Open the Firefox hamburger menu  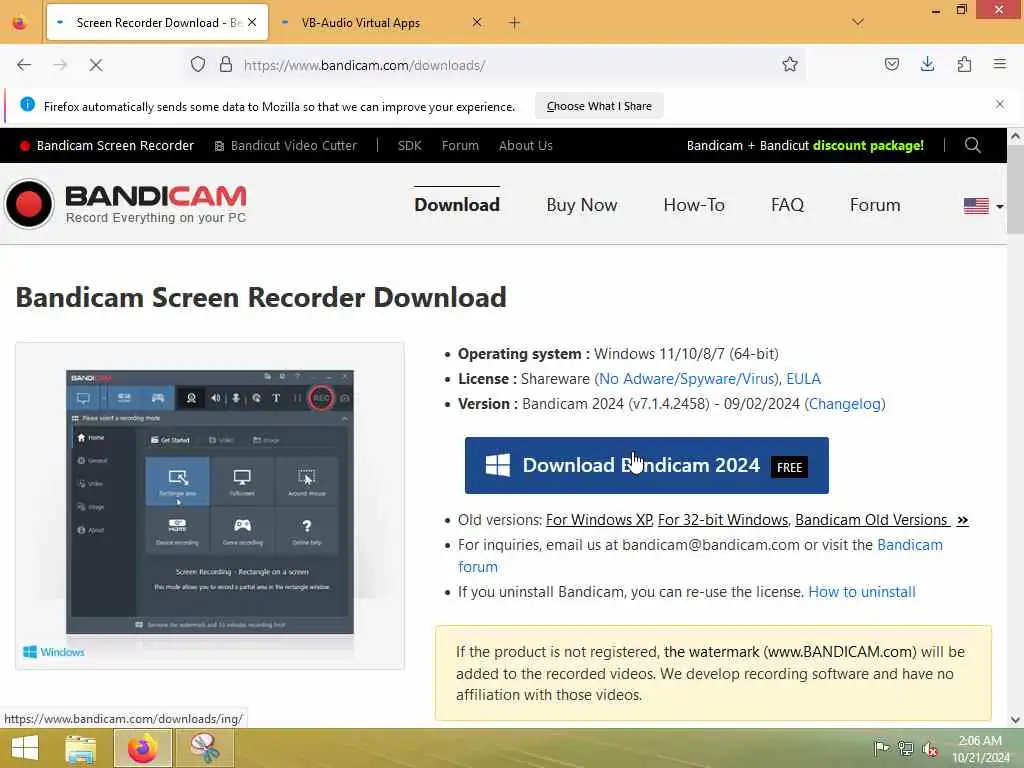point(1000,64)
